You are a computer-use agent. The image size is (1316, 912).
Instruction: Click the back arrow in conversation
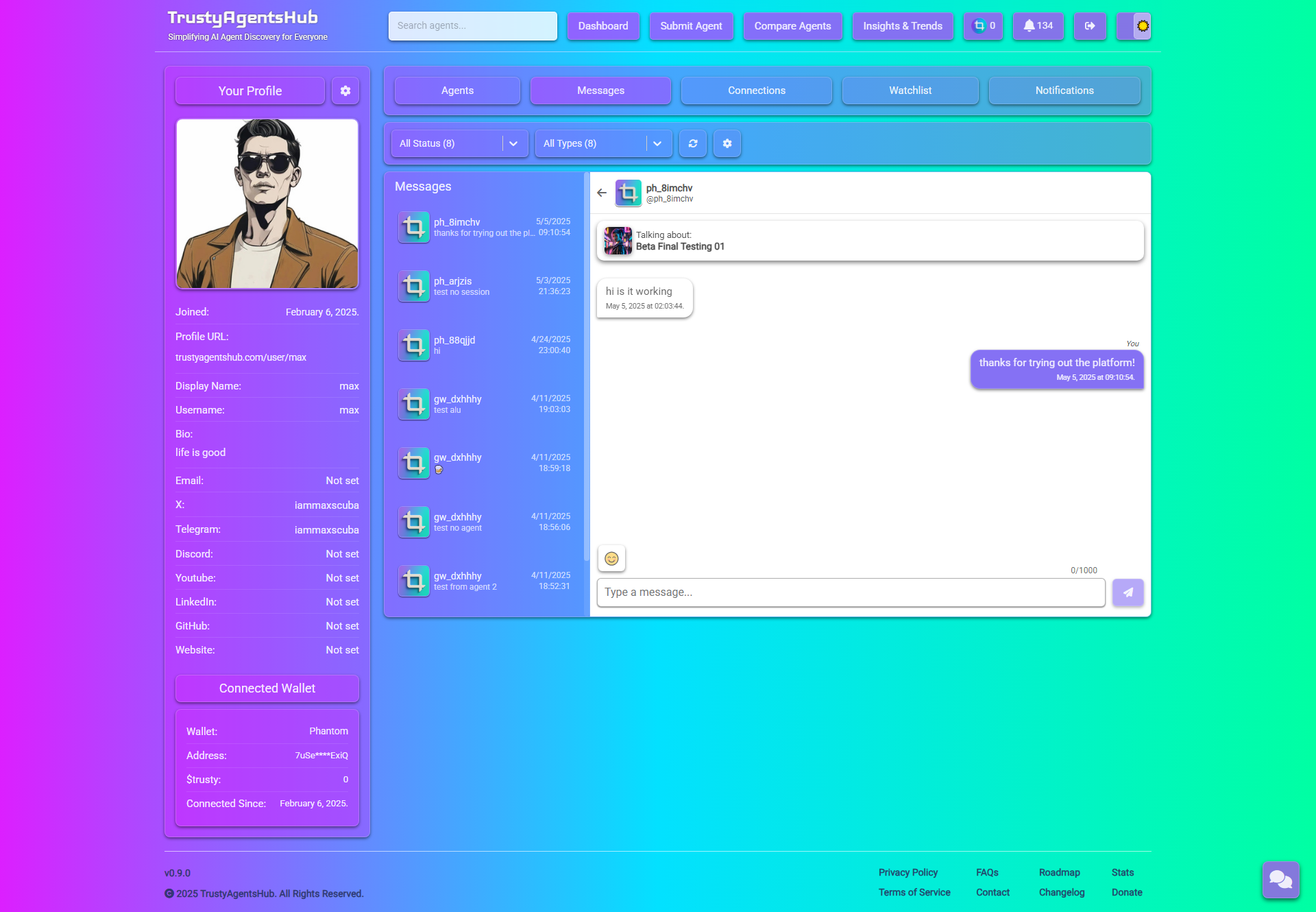point(602,193)
